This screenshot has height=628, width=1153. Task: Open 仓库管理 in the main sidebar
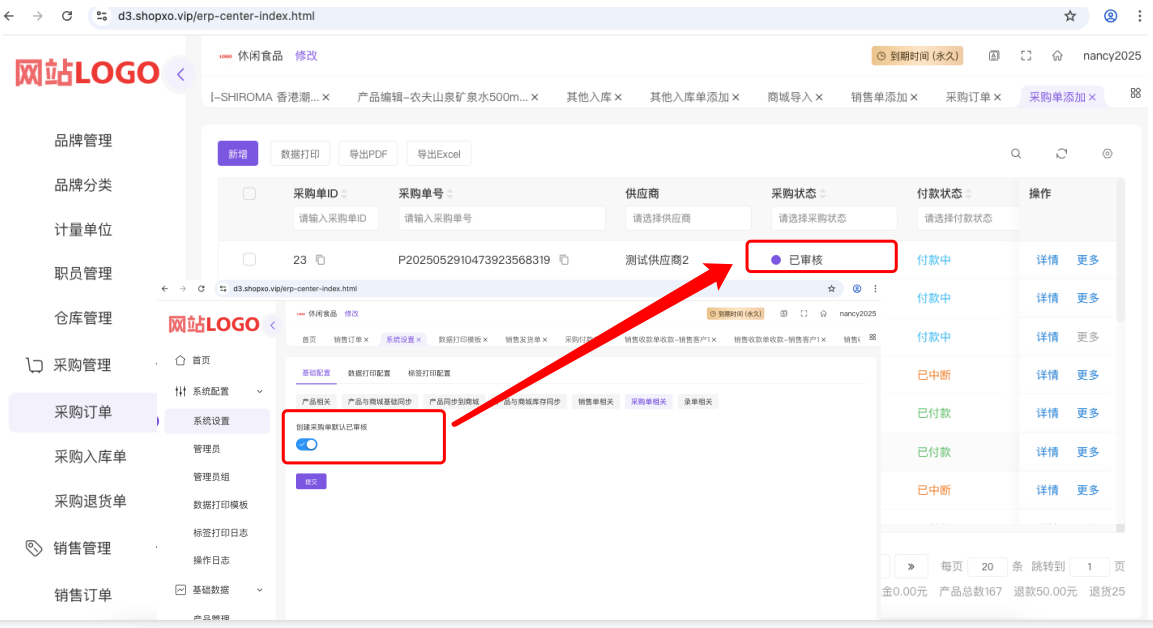coord(83,318)
